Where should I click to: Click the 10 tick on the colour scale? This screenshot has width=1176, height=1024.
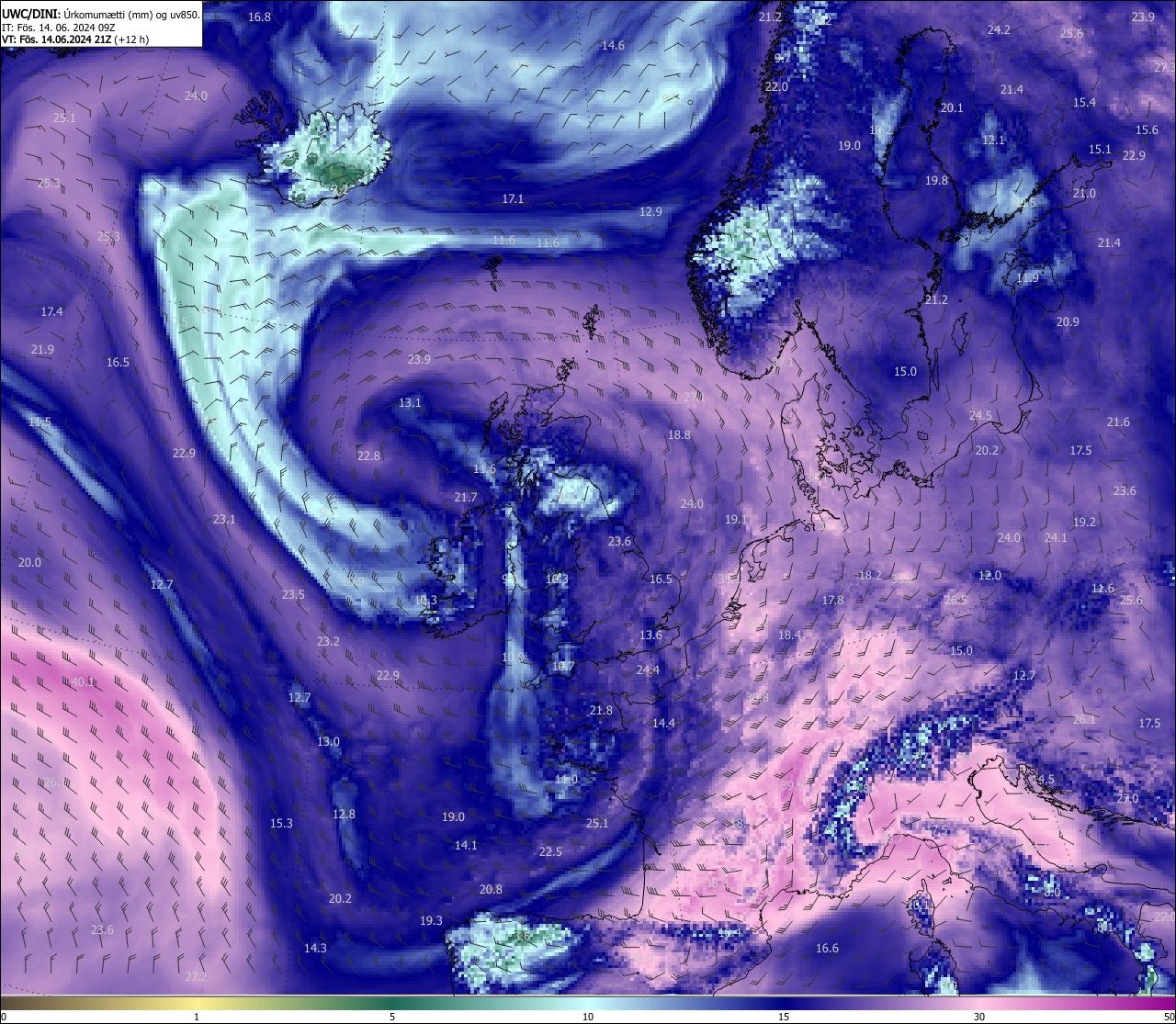point(588,1017)
